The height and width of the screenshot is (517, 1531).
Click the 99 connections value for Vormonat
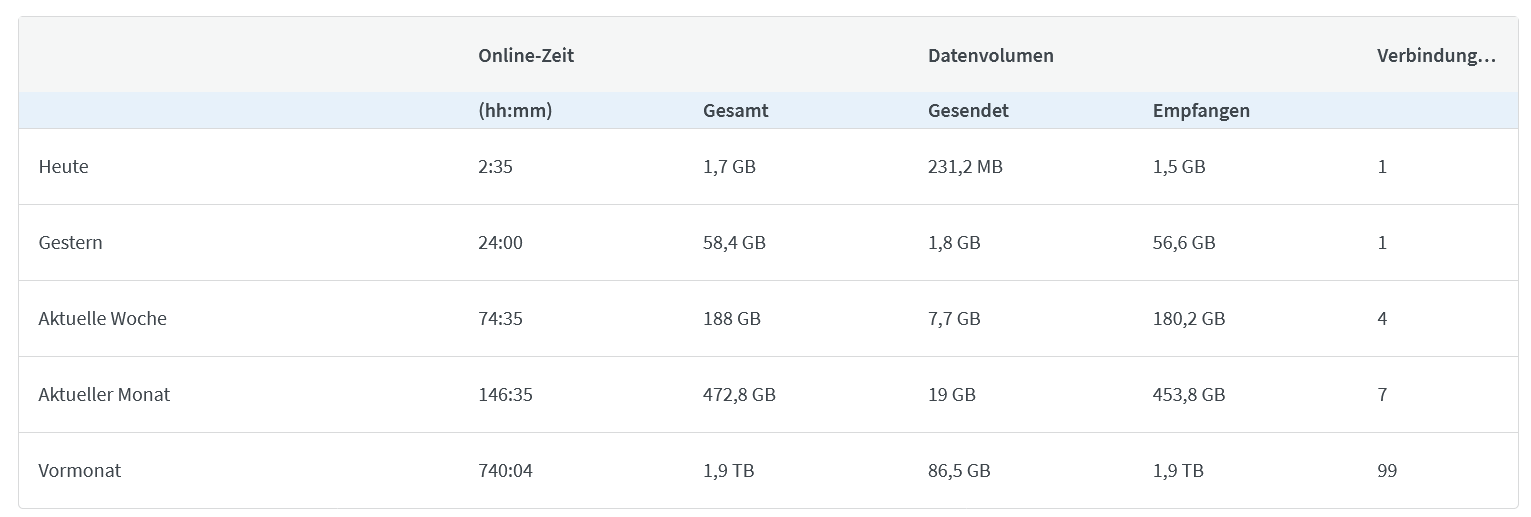coord(1387,471)
